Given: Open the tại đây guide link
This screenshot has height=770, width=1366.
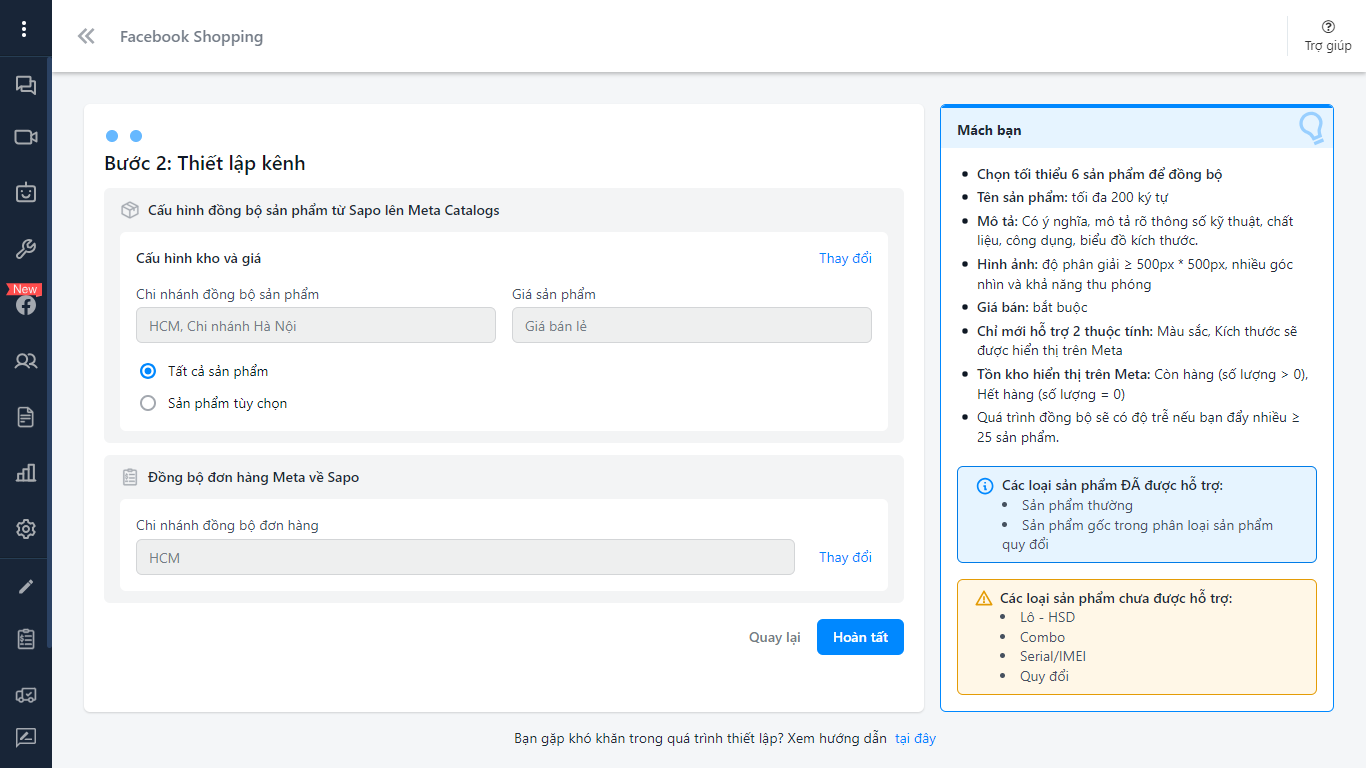Looking at the screenshot, I should [915, 739].
